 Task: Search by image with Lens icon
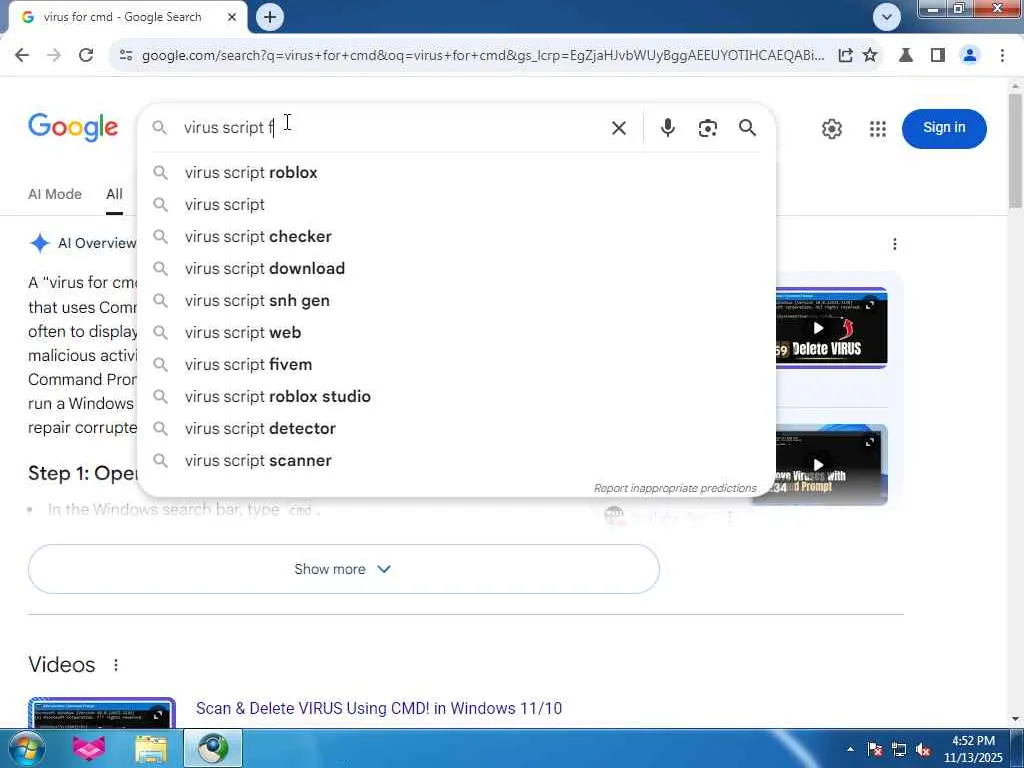(707, 128)
